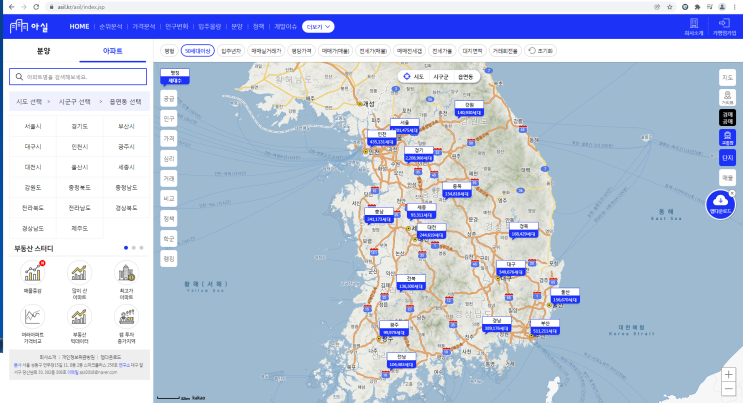The height and width of the screenshot is (403, 743).
Task: Switch to the 분양 tab in sidebar
Action: [44, 51]
